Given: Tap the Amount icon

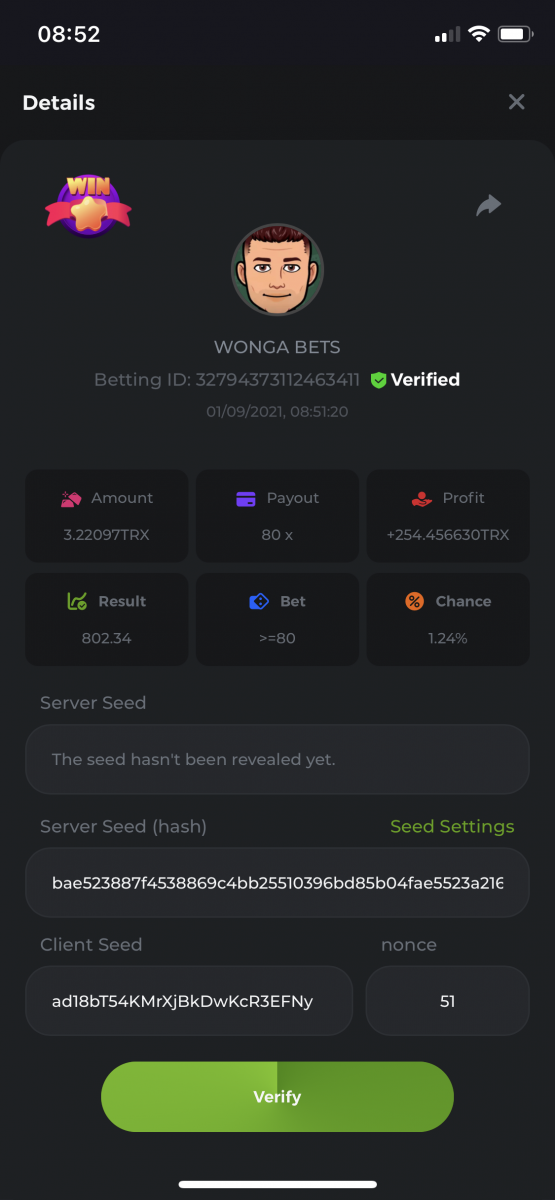Looking at the screenshot, I should coord(71,498).
